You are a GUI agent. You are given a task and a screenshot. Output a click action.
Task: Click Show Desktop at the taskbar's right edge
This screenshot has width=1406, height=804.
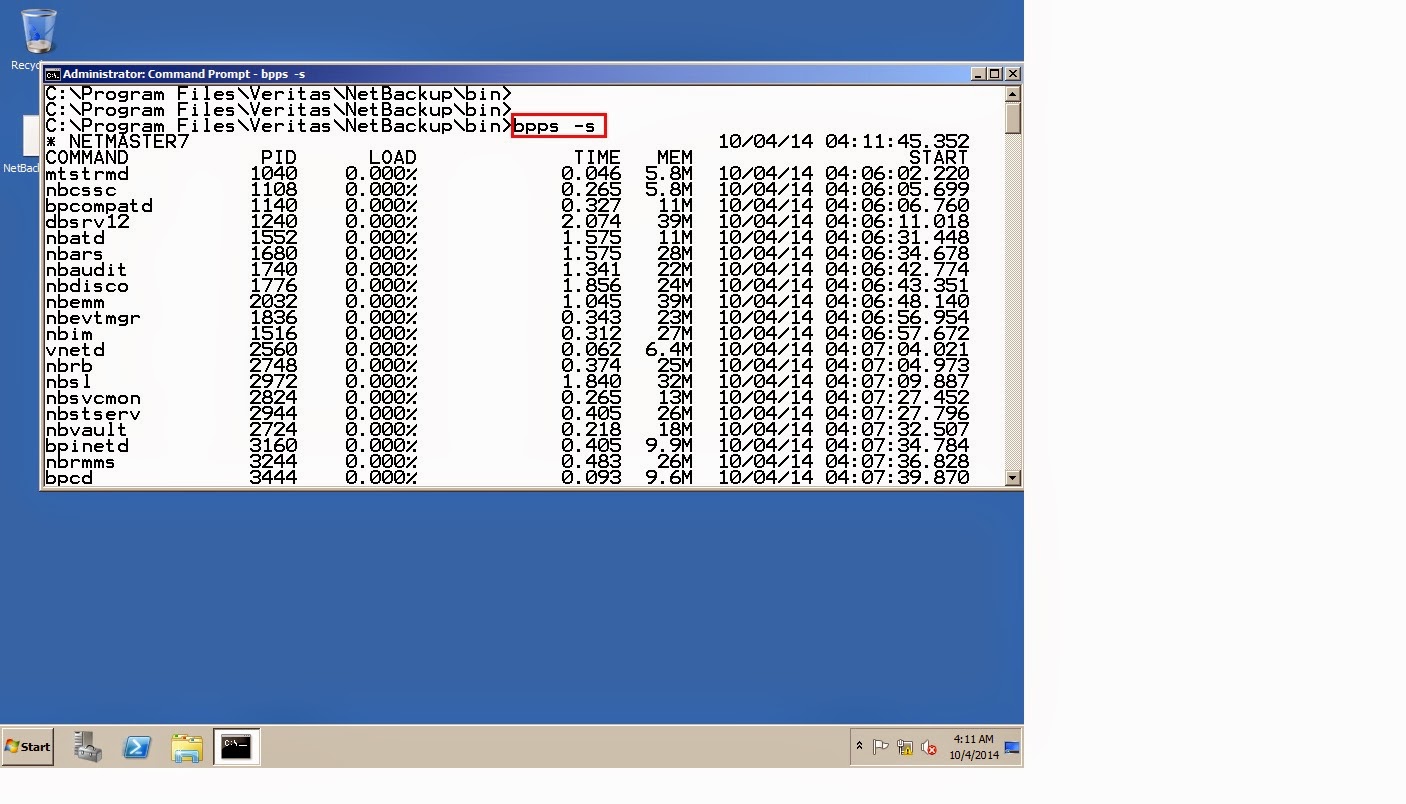1010,747
